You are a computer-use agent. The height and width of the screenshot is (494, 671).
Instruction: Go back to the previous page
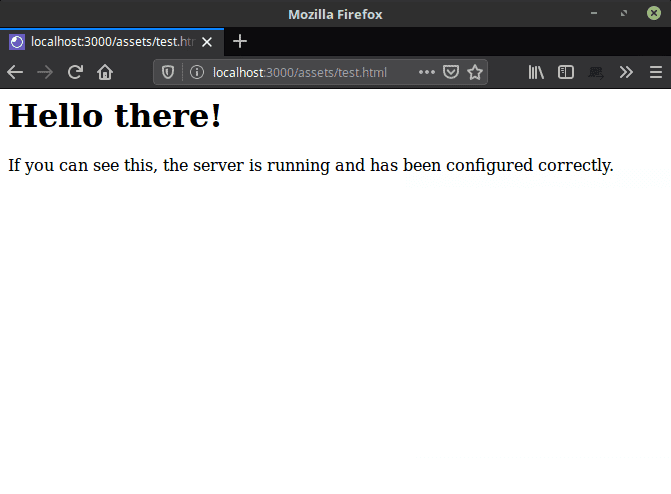[15, 72]
